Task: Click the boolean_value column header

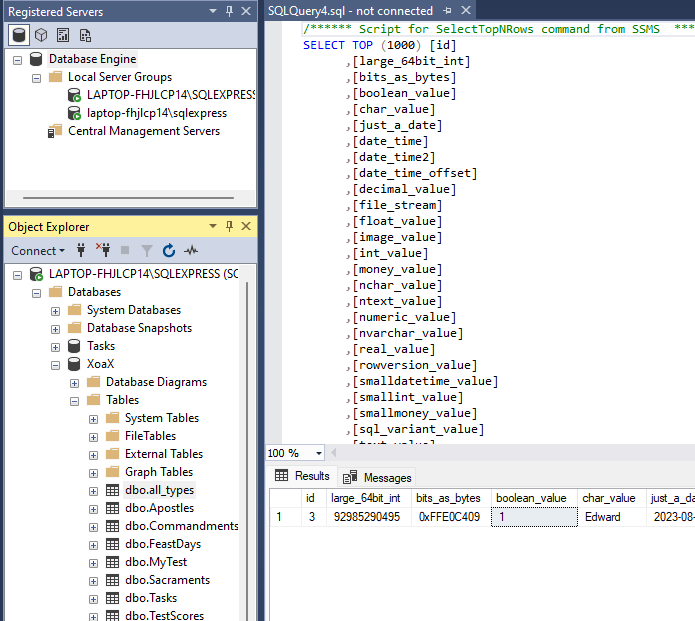Action: pyautogui.click(x=534, y=498)
